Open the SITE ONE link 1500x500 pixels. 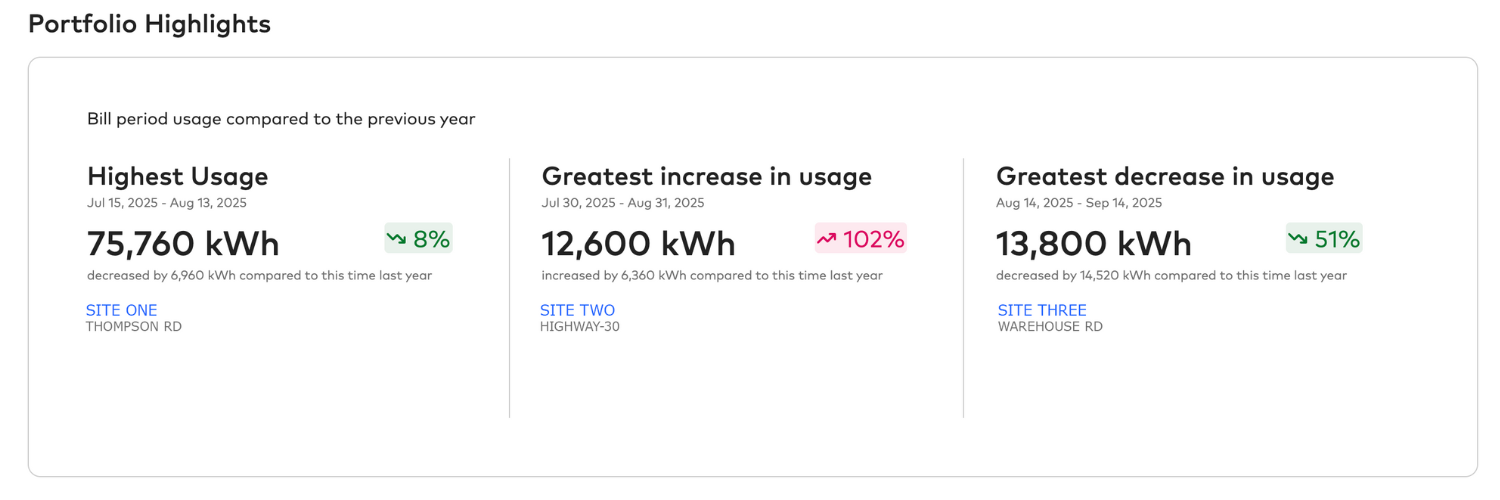click(x=121, y=310)
